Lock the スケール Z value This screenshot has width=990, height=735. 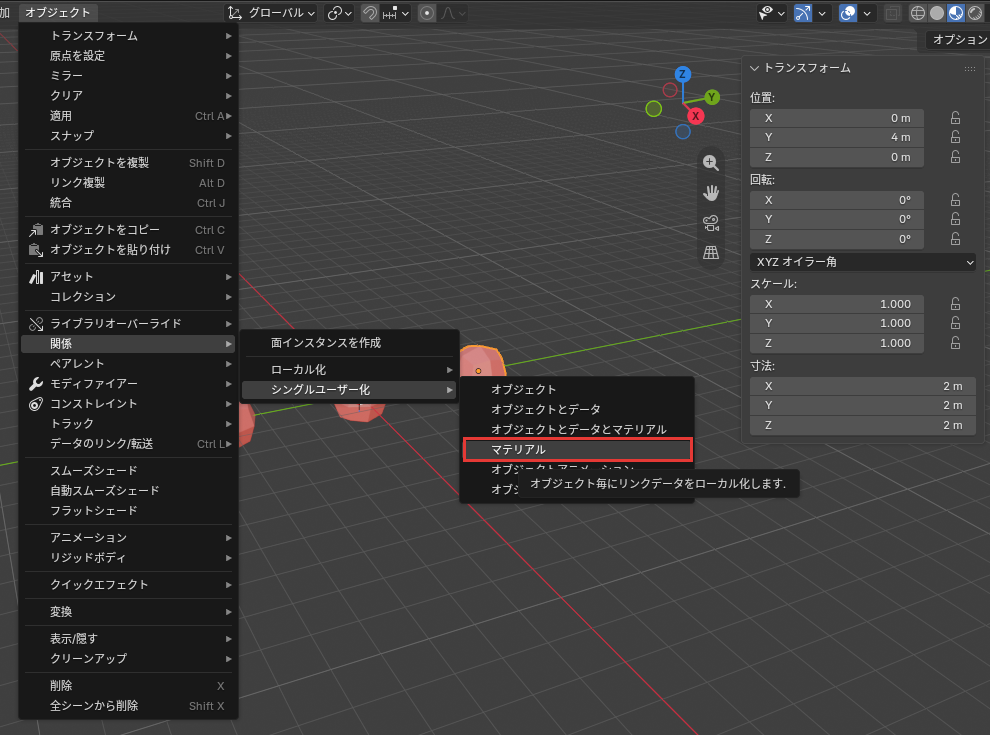point(955,343)
